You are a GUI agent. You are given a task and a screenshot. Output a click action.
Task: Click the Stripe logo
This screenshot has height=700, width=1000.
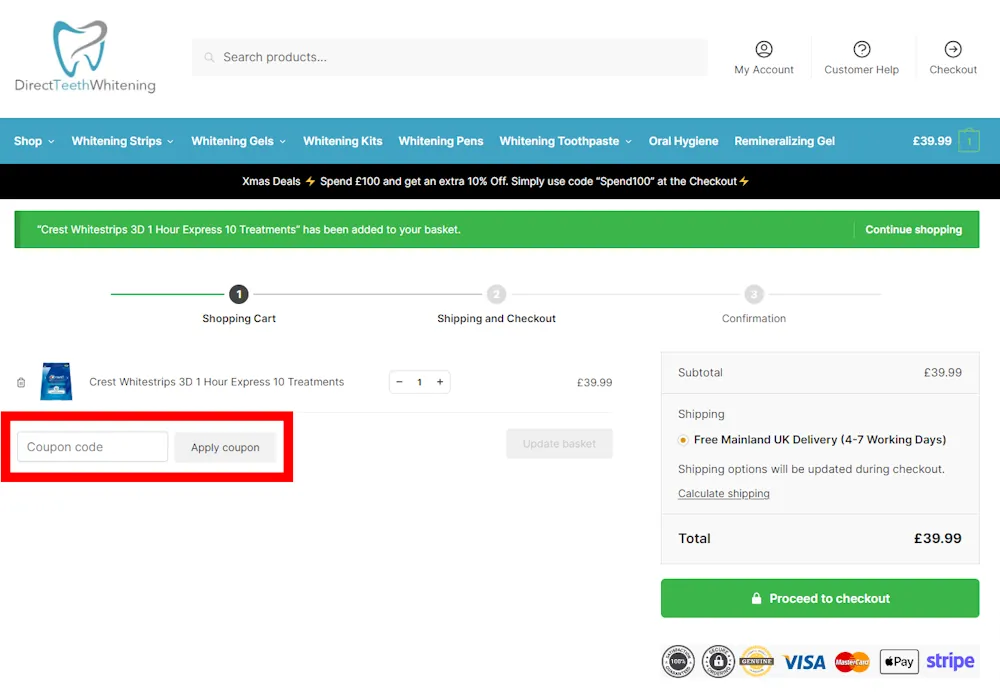[x=950, y=661]
